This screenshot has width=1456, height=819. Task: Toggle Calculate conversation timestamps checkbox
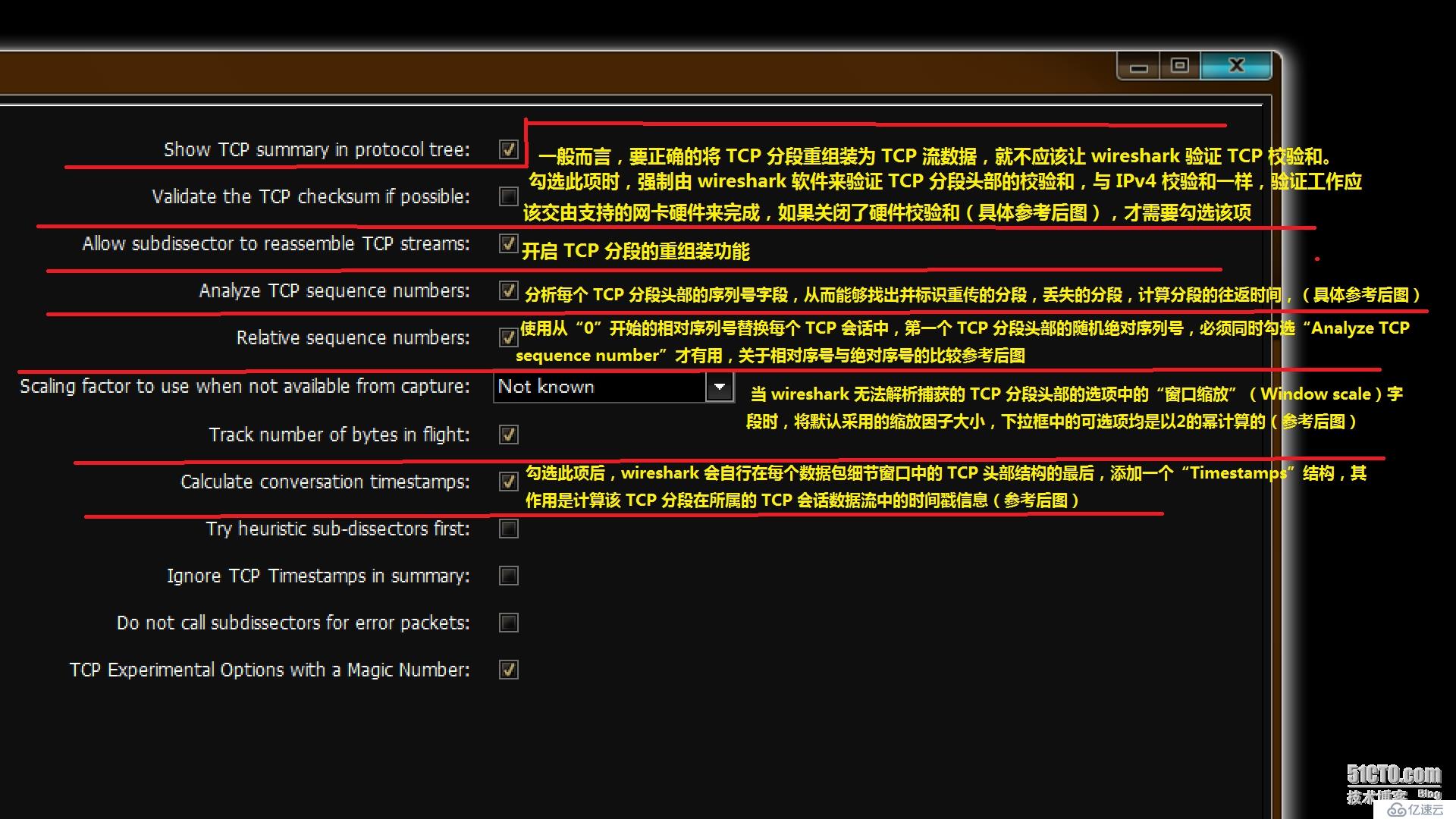click(x=509, y=482)
